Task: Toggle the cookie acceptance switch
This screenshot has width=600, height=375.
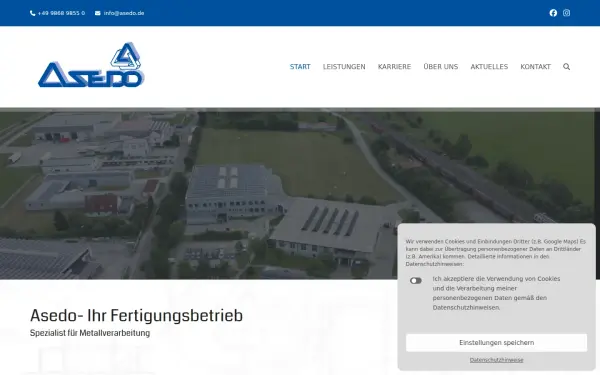Action: pos(416,280)
